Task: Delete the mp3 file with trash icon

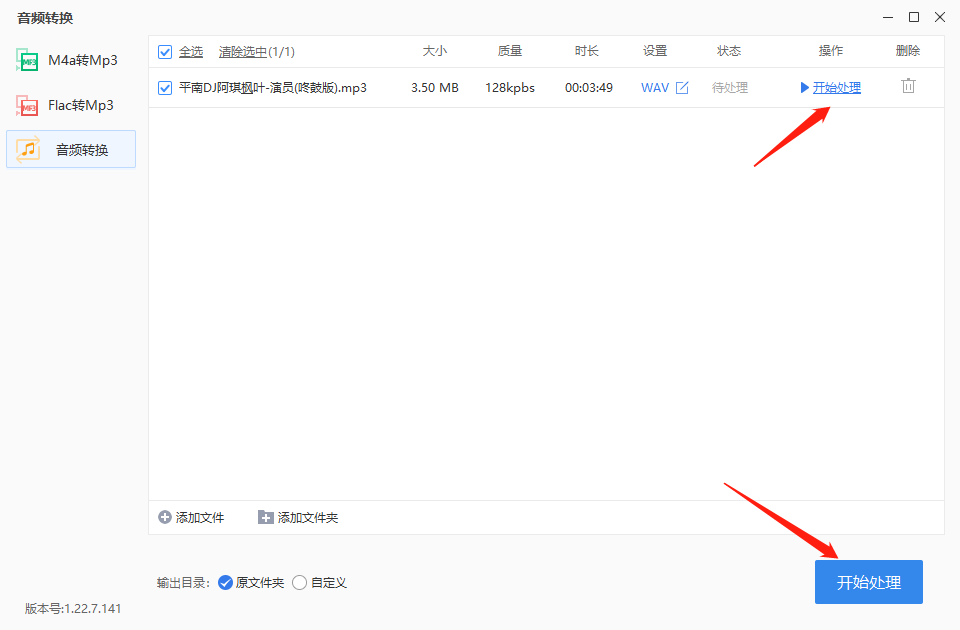Action: click(908, 86)
